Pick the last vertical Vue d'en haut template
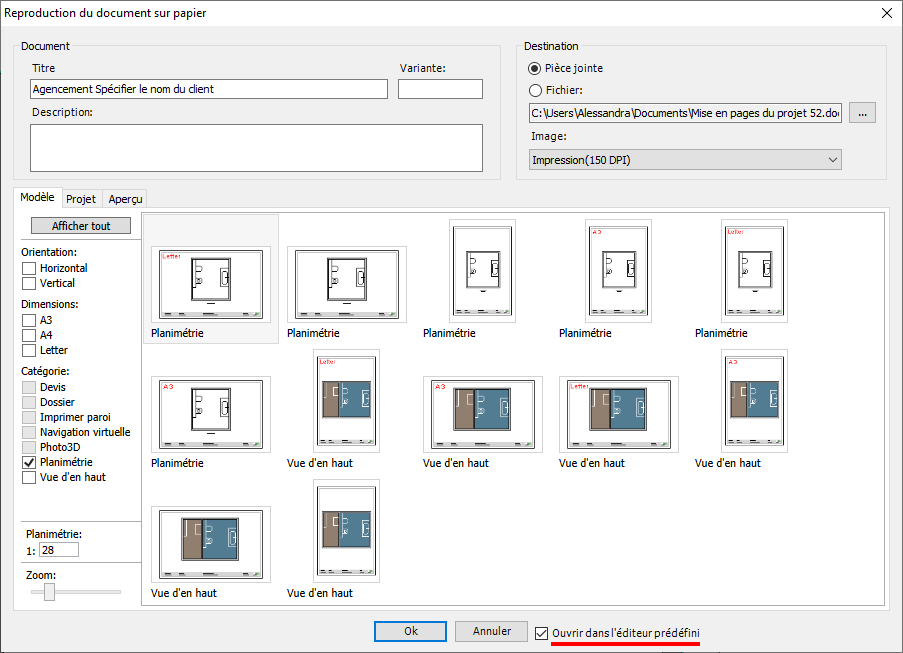Image resolution: width=903 pixels, height=653 pixels. [347, 531]
